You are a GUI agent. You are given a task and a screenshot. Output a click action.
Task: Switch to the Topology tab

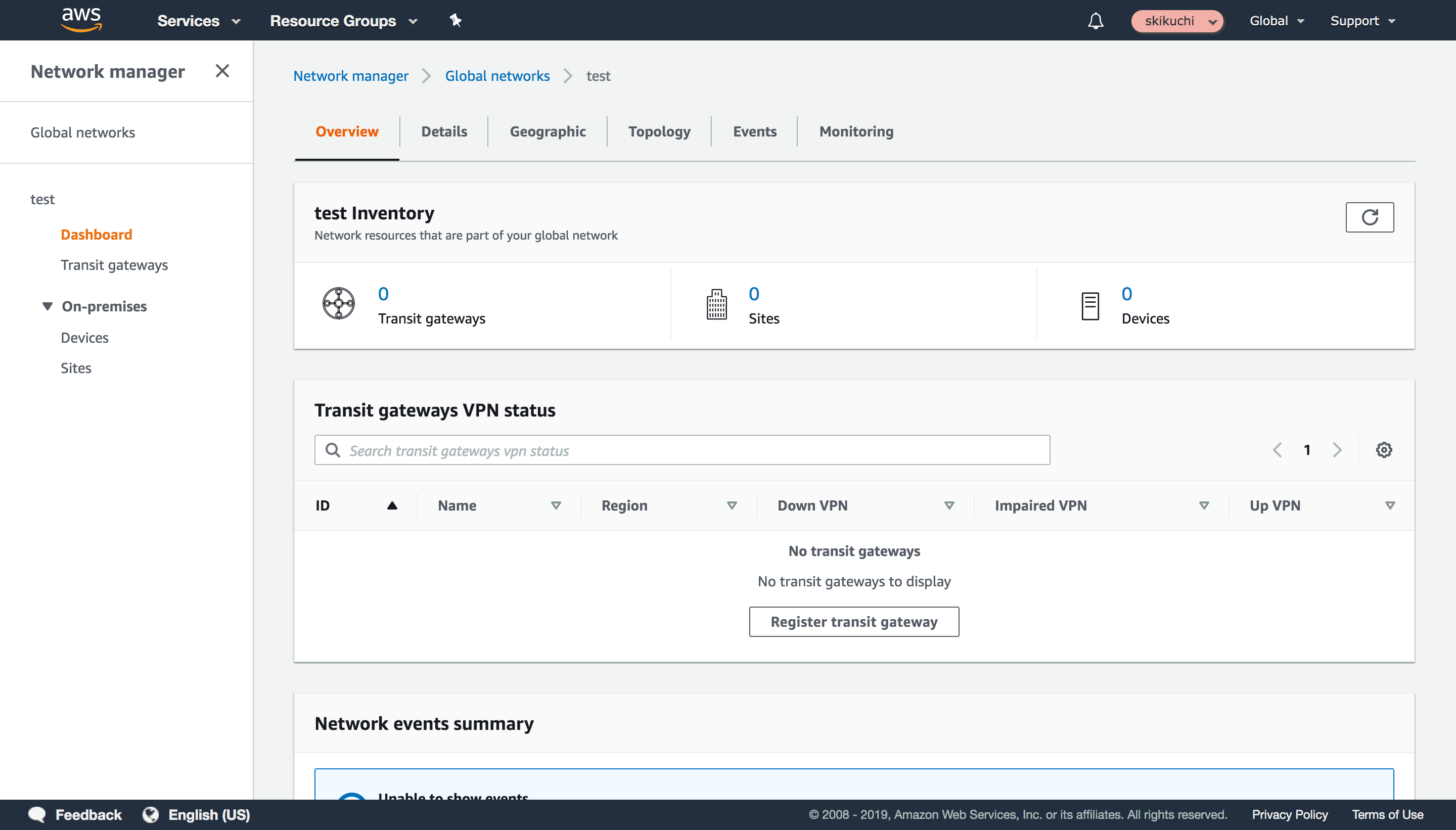point(659,131)
